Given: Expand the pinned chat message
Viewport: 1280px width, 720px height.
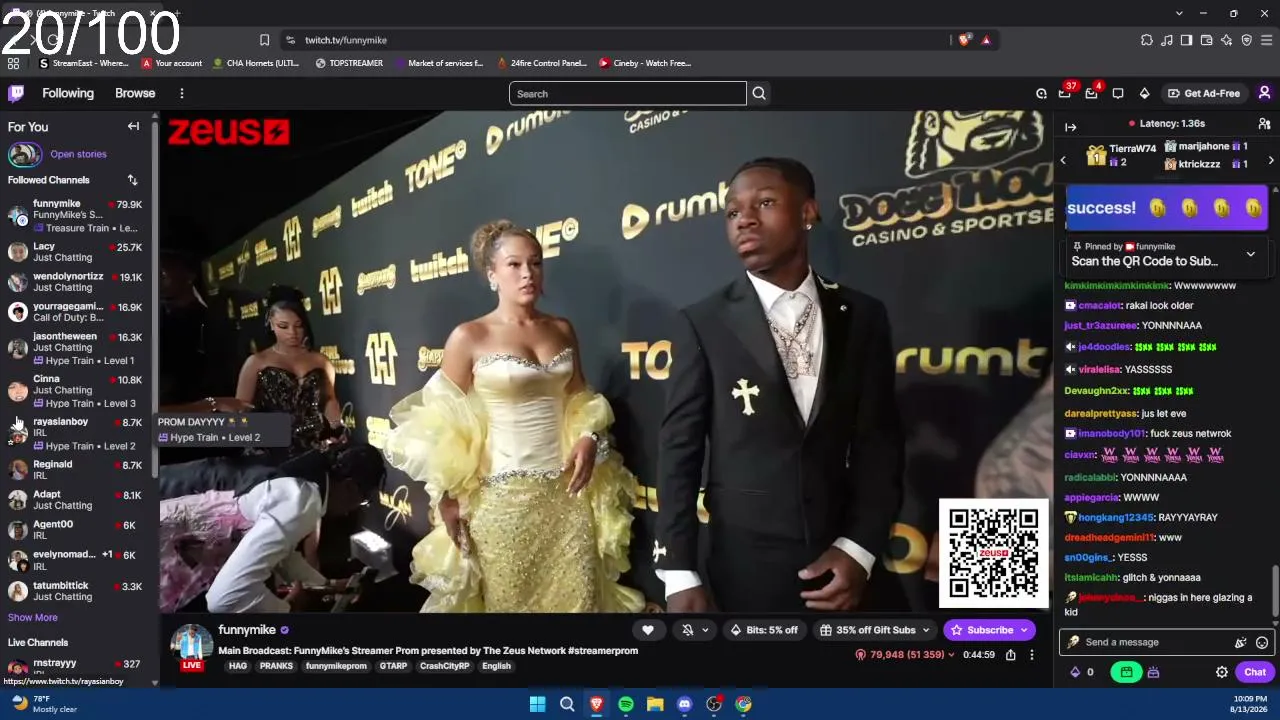Looking at the screenshot, I should pos(1250,254).
